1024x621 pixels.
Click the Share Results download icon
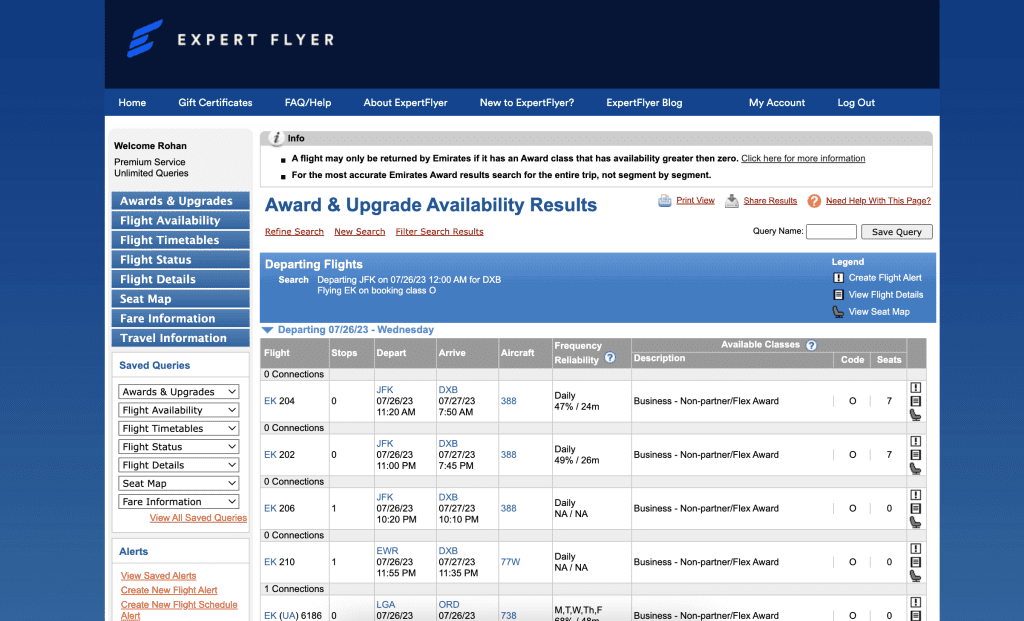tap(731, 200)
